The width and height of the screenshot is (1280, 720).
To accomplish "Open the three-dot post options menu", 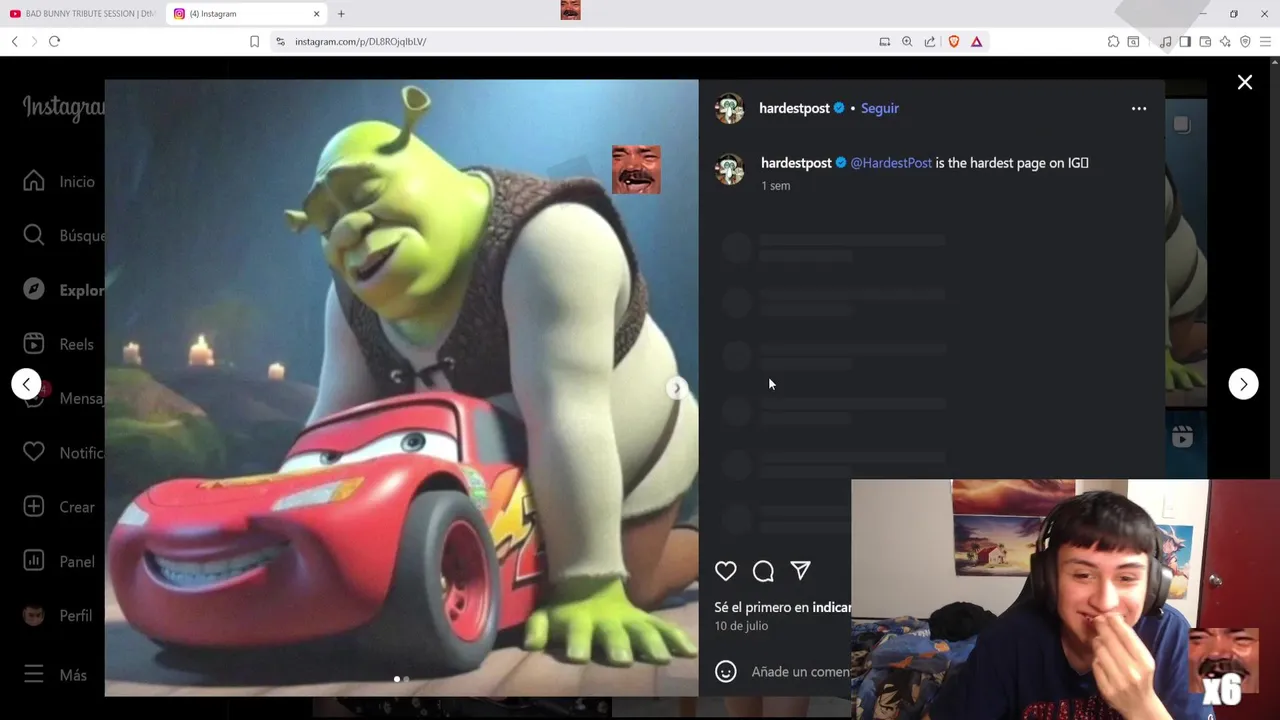I will 1139,108.
